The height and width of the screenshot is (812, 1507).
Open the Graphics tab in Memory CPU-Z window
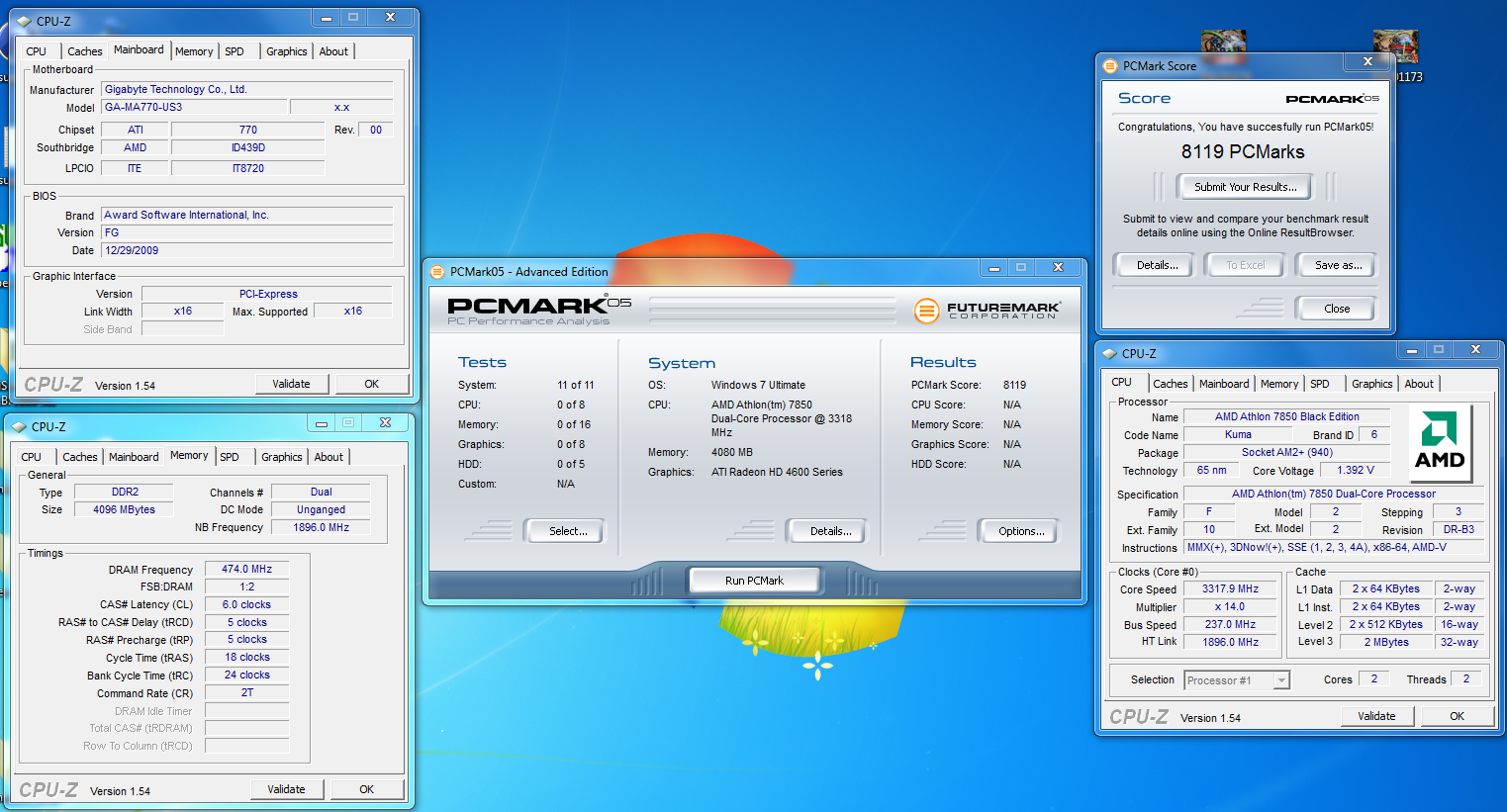(282, 457)
